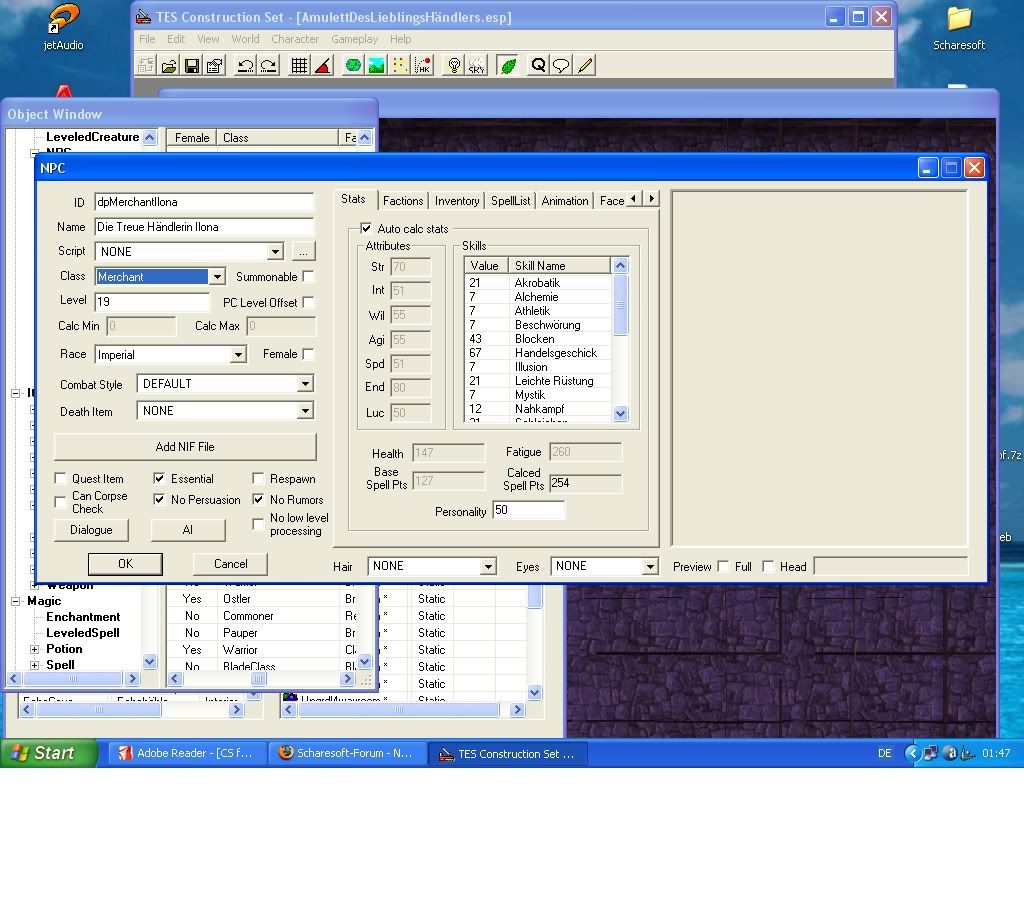Click the save floppy disk icon
1024x903 pixels.
(192, 66)
